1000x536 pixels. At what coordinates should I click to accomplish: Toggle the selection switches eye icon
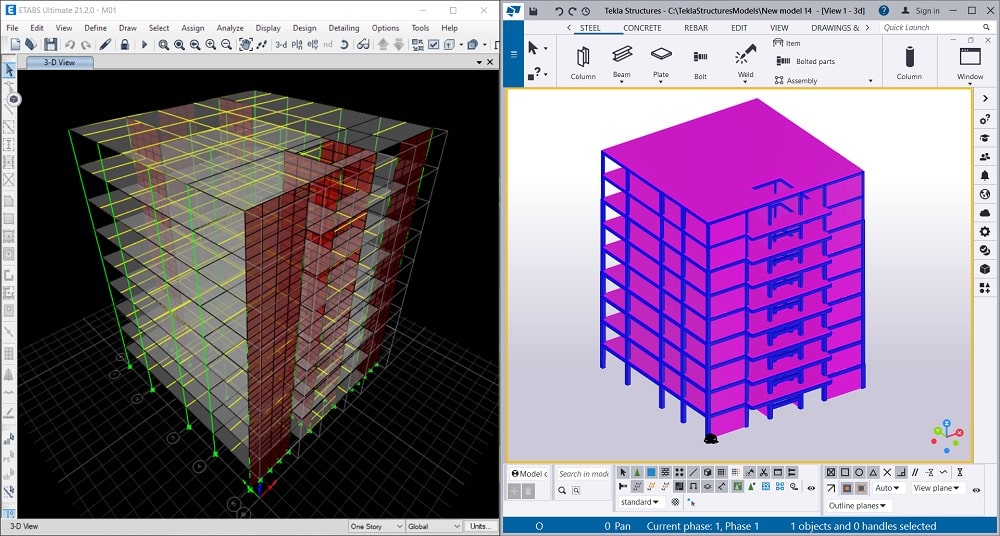tap(810, 489)
